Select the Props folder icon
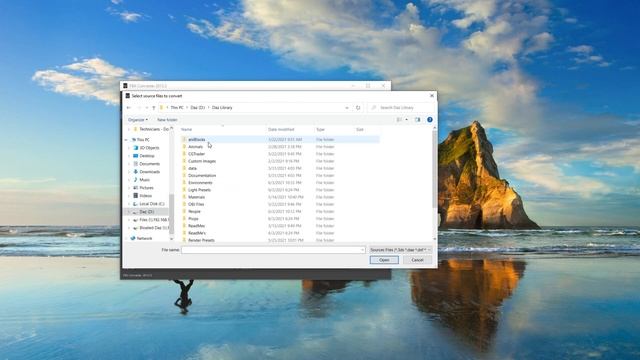The image size is (640, 360). click(x=184, y=219)
